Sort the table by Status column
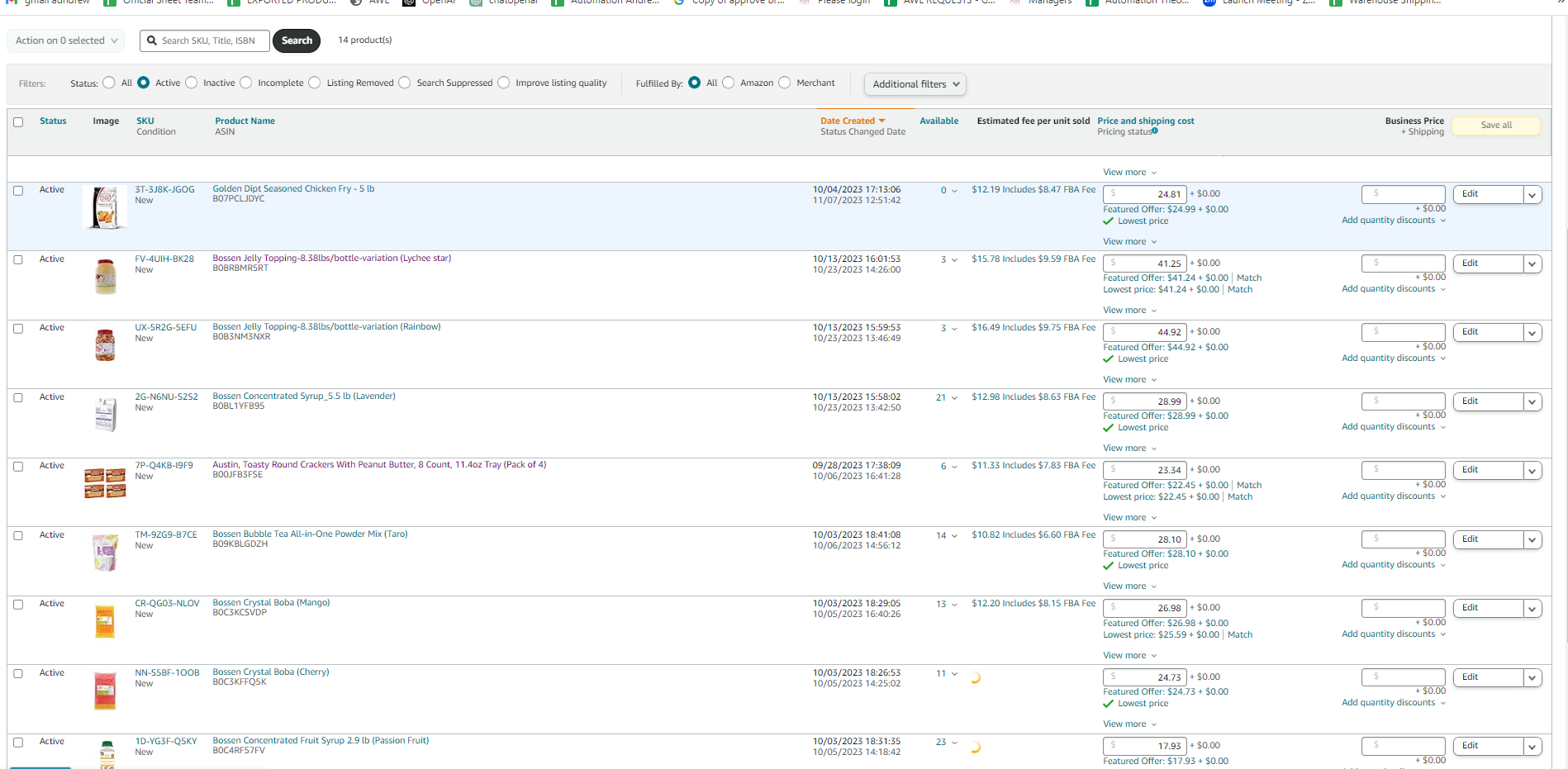This screenshot has width=1568, height=769. (x=53, y=121)
